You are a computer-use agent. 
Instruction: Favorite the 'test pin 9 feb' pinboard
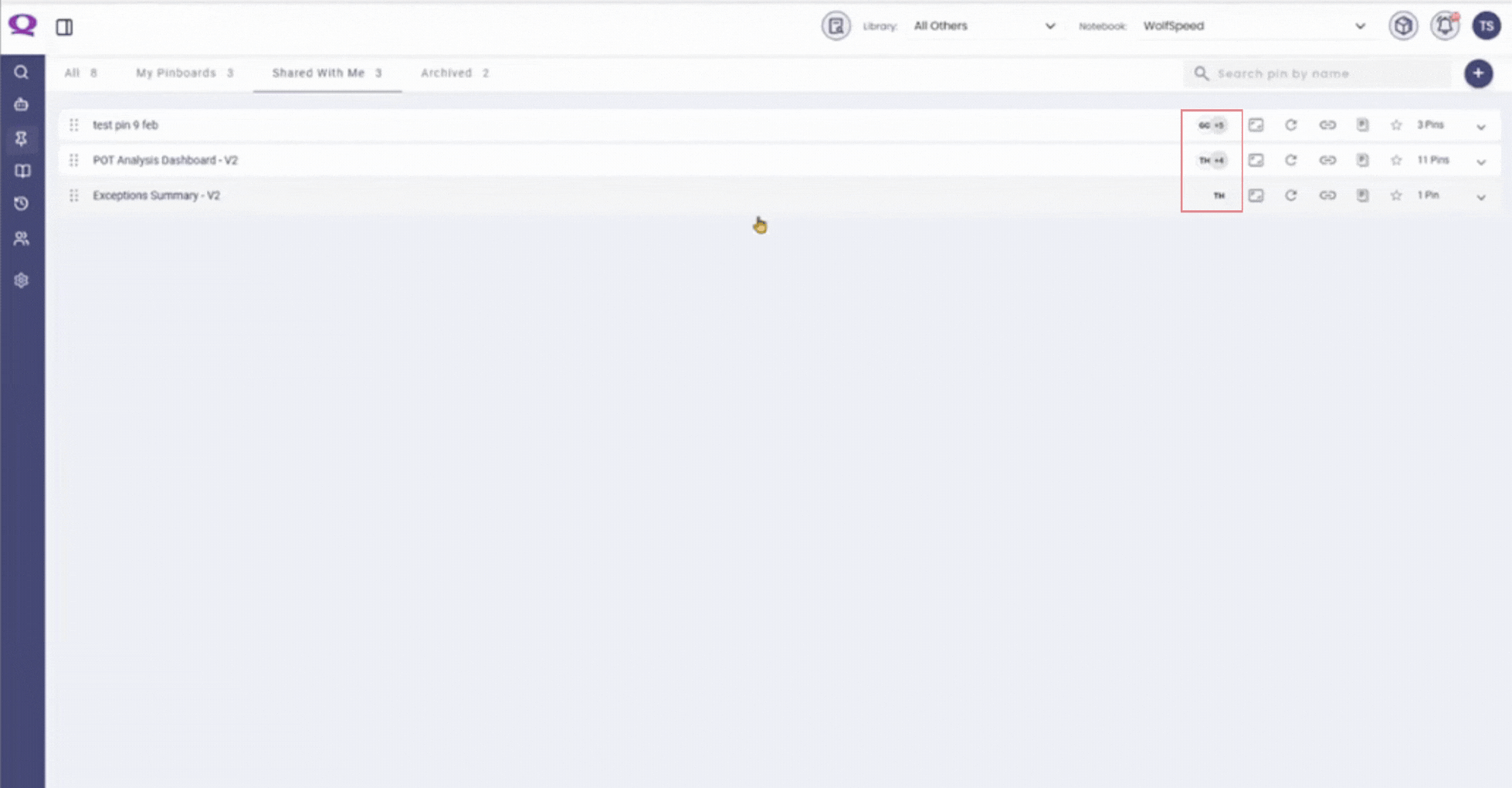coord(1396,124)
